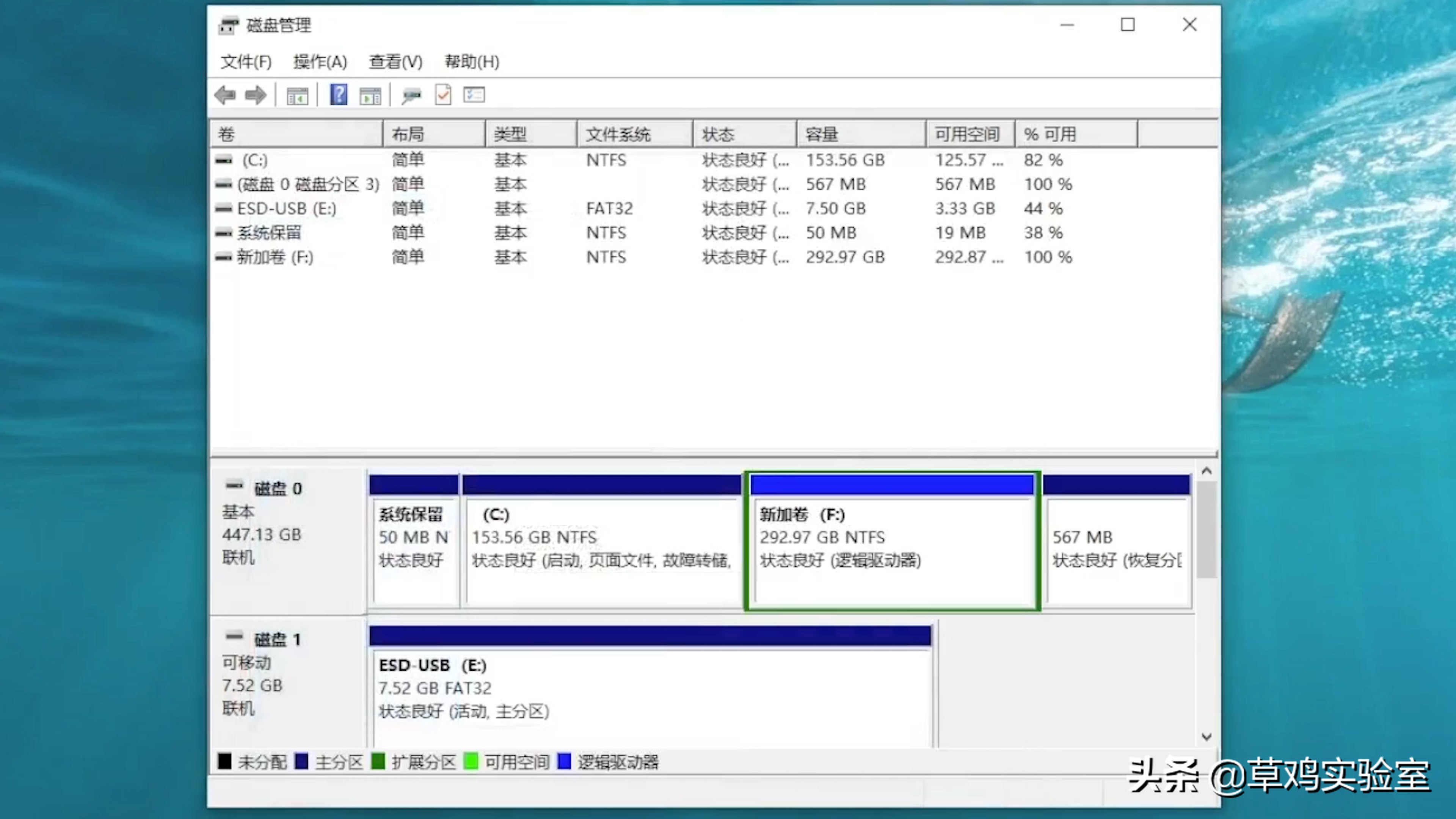Click the Disk Management title bar icon

(228, 25)
